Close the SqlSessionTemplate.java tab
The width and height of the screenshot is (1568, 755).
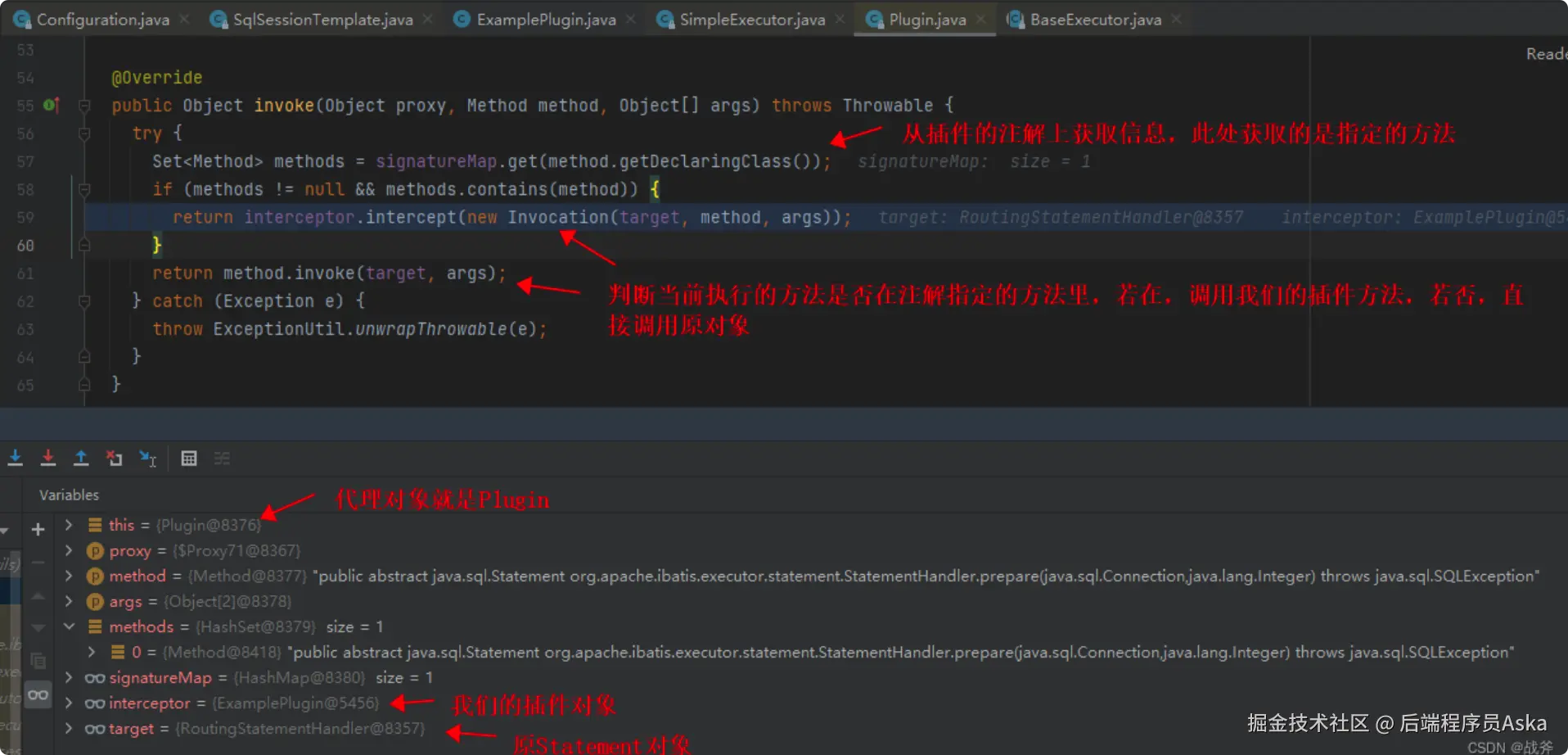[427, 19]
